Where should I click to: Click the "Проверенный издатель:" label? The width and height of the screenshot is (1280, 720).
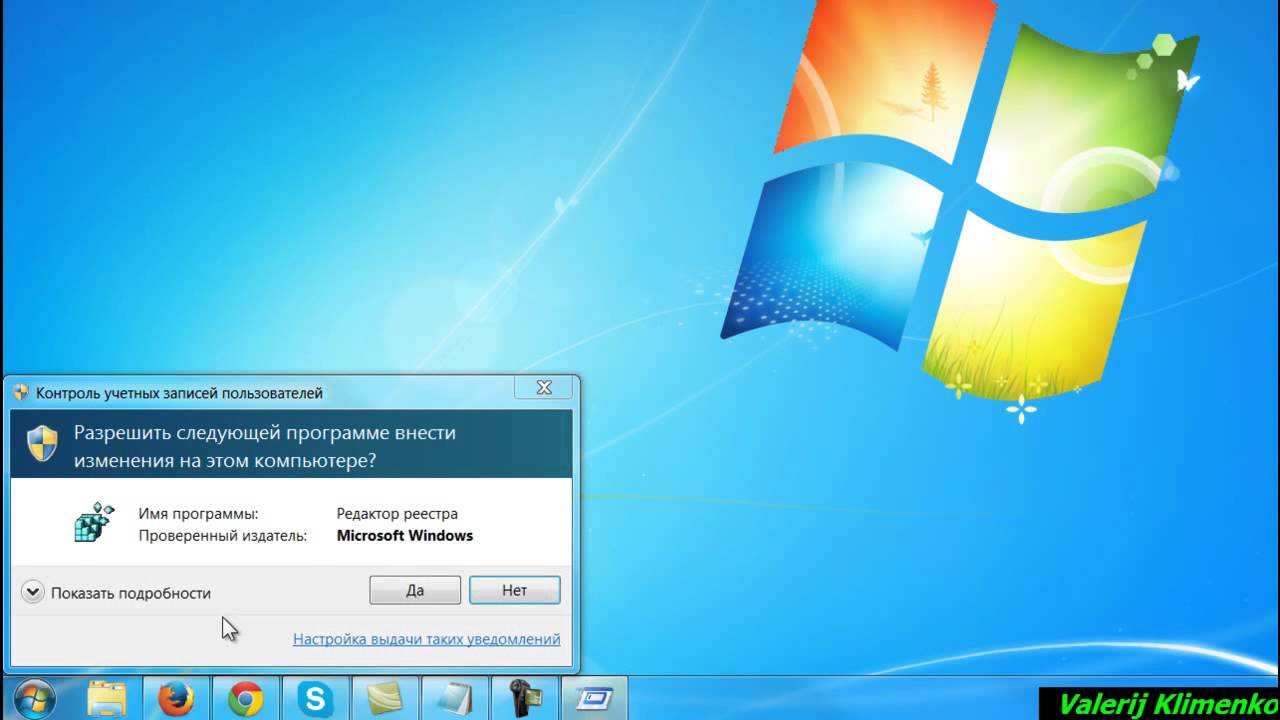coord(222,536)
